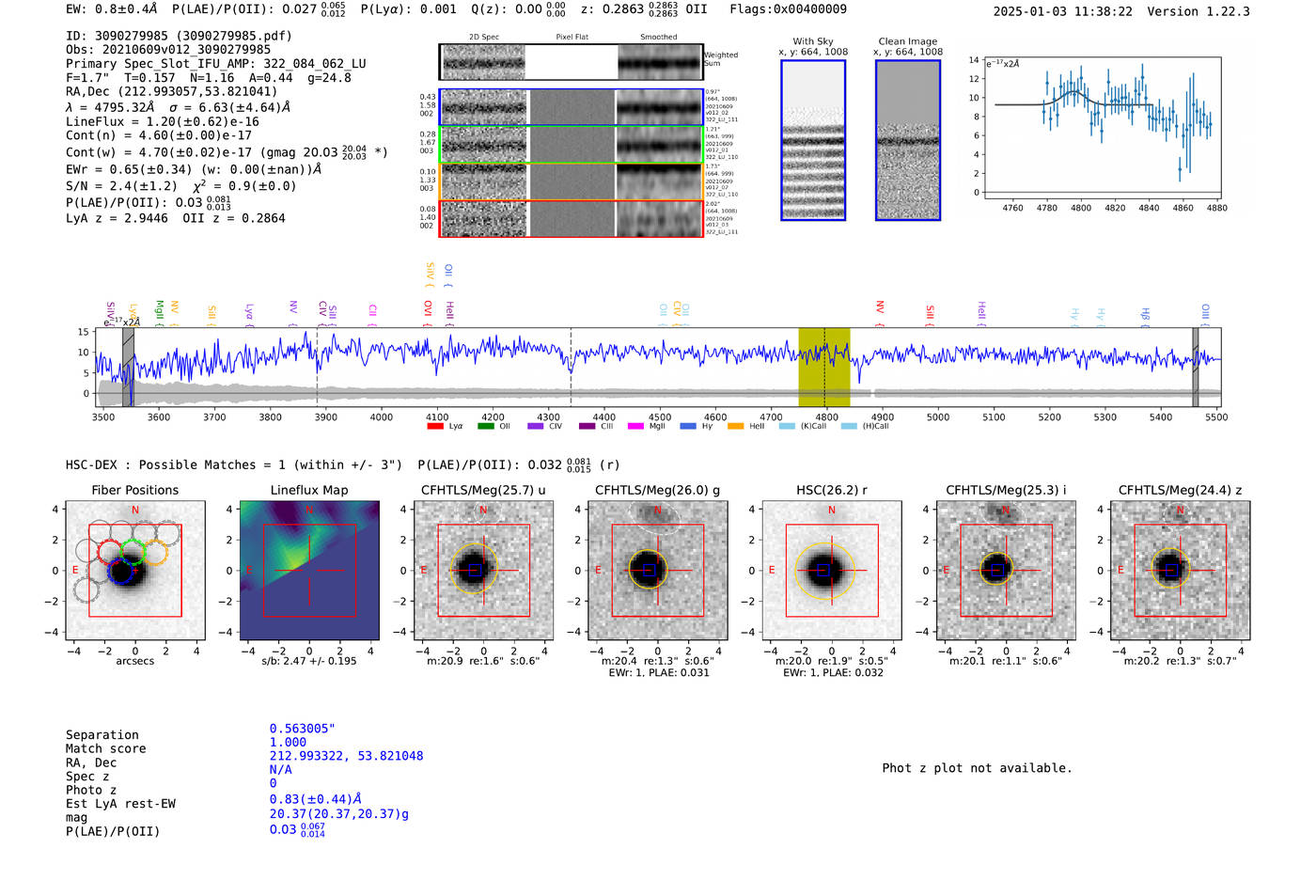Open the CFHTLS/Meg(25.7) u cutout
This screenshot has height=896, width=1316.
click(483, 571)
